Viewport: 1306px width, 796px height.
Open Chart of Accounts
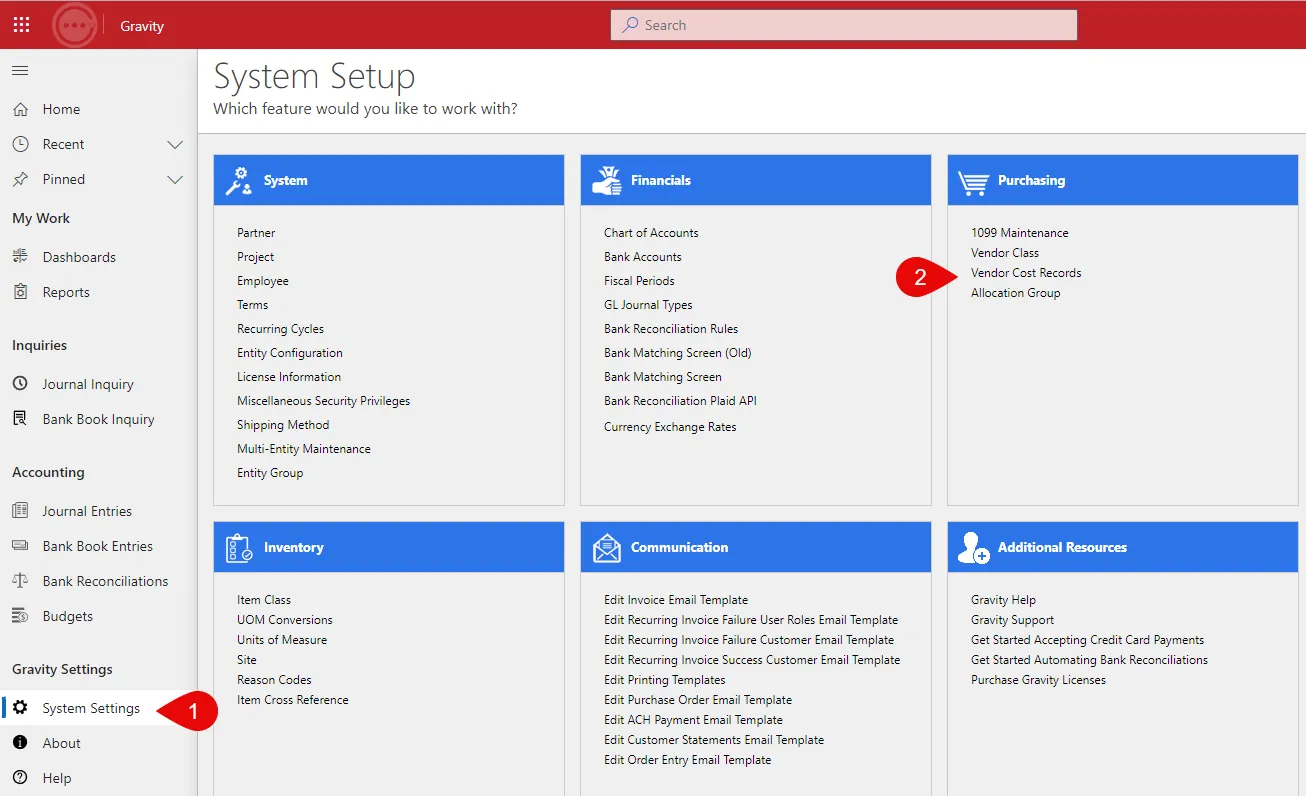[x=651, y=233]
